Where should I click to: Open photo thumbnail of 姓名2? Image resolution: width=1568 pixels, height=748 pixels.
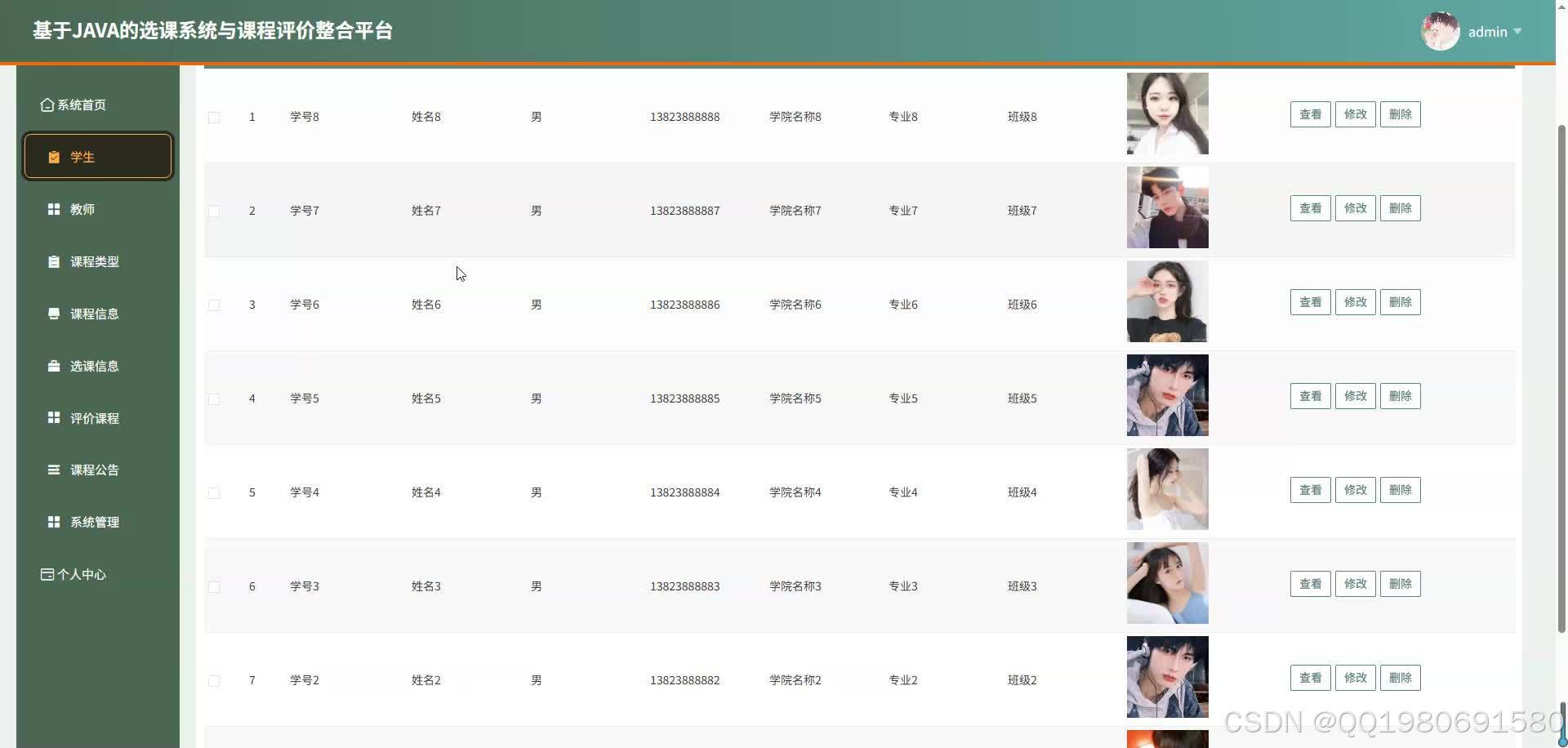(x=1168, y=677)
